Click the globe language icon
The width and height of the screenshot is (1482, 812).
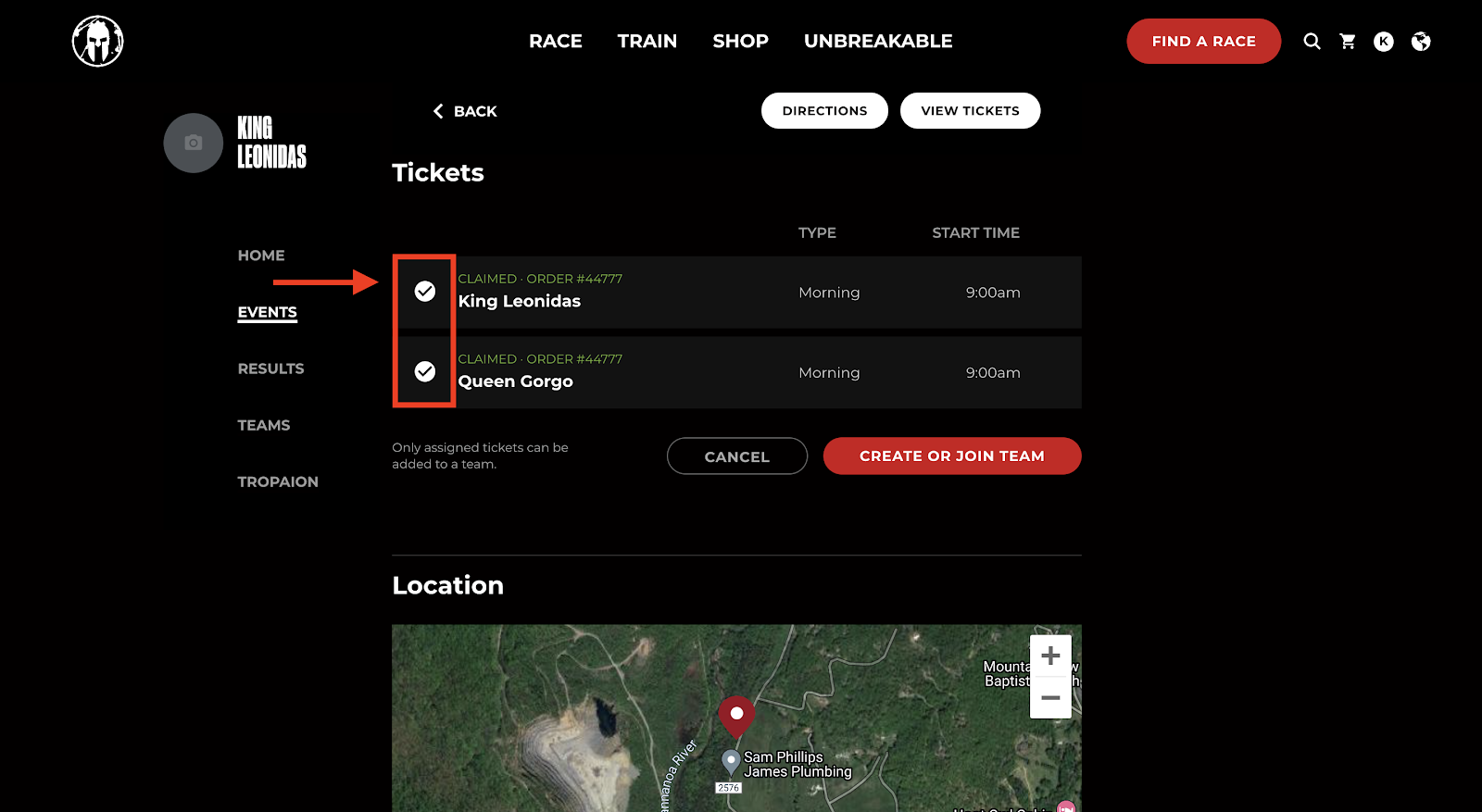click(1421, 42)
